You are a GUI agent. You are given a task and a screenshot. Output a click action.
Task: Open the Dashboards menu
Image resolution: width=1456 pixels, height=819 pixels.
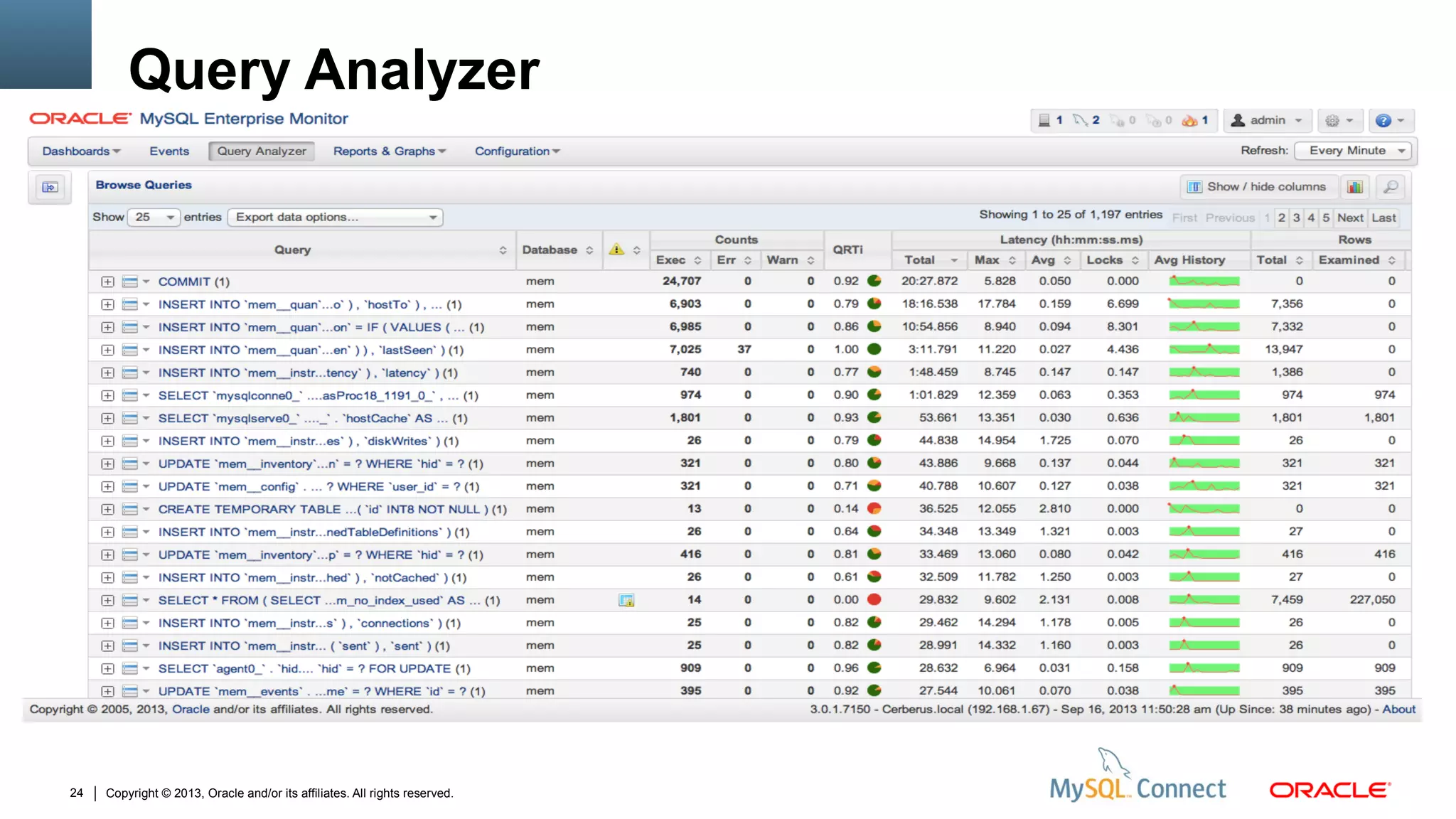tap(81, 151)
